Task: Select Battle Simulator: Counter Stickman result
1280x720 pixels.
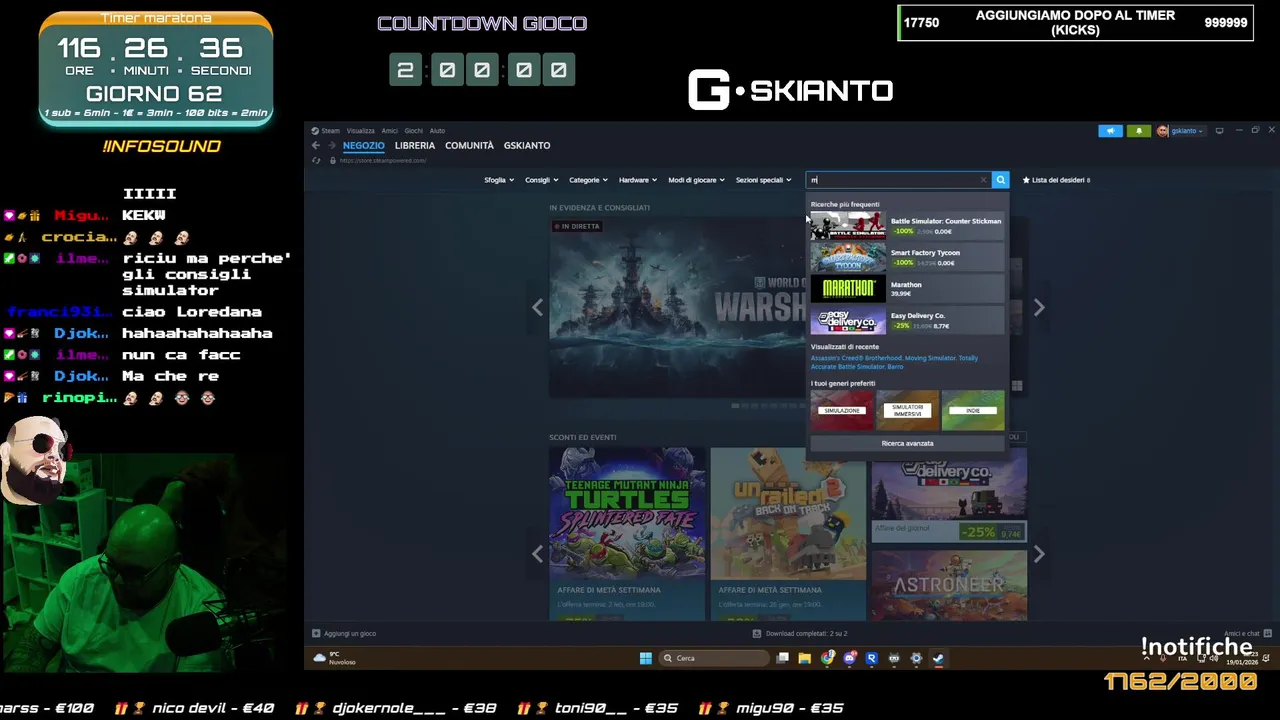Action: [x=907, y=226]
